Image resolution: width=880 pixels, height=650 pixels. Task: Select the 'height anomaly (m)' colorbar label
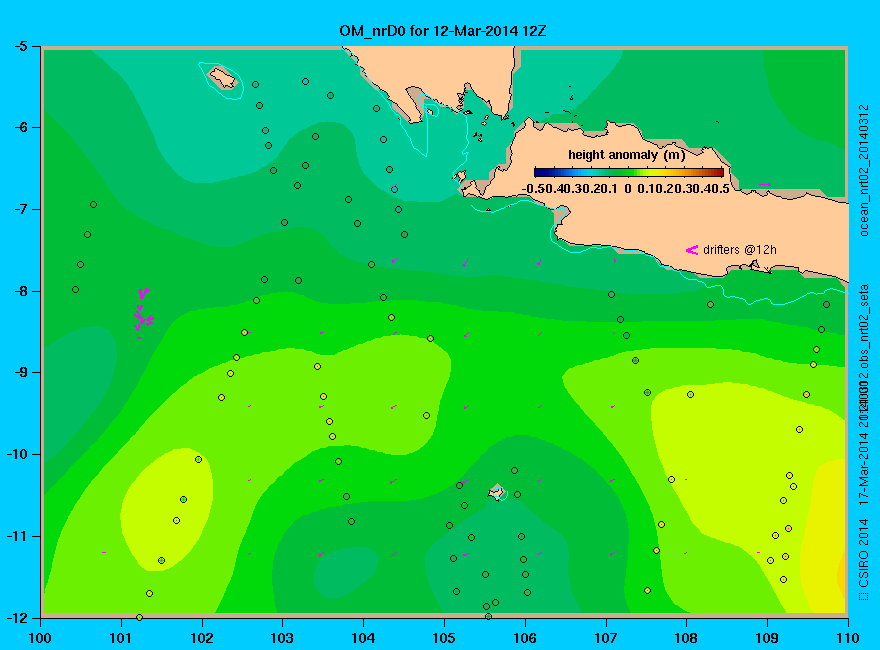pyautogui.click(x=626, y=155)
